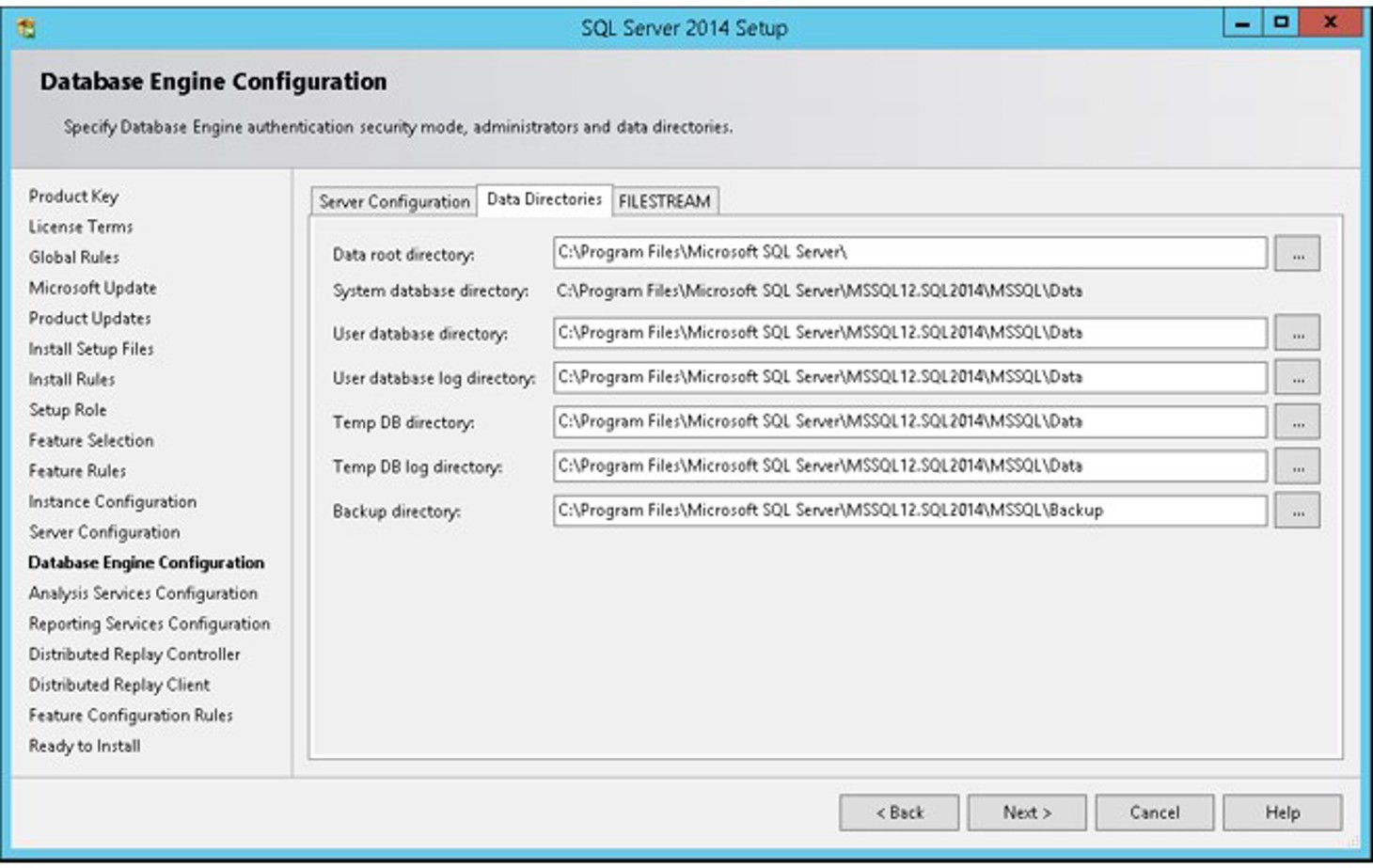Image resolution: width=1373 pixels, height=868 pixels.
Task: Jump to Ready to Install step
Action: [85, 746]
